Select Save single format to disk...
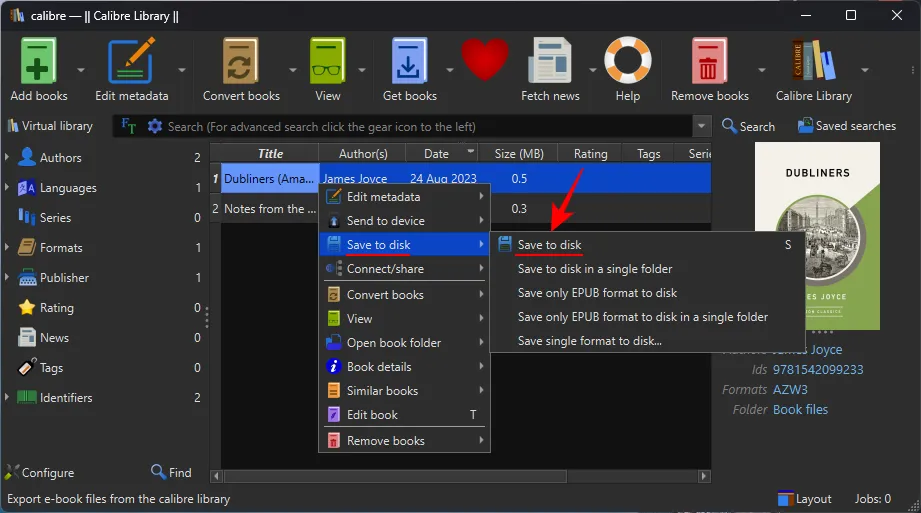Image resolution: width=921 pixels, height=513 pixels. (647, 341)
